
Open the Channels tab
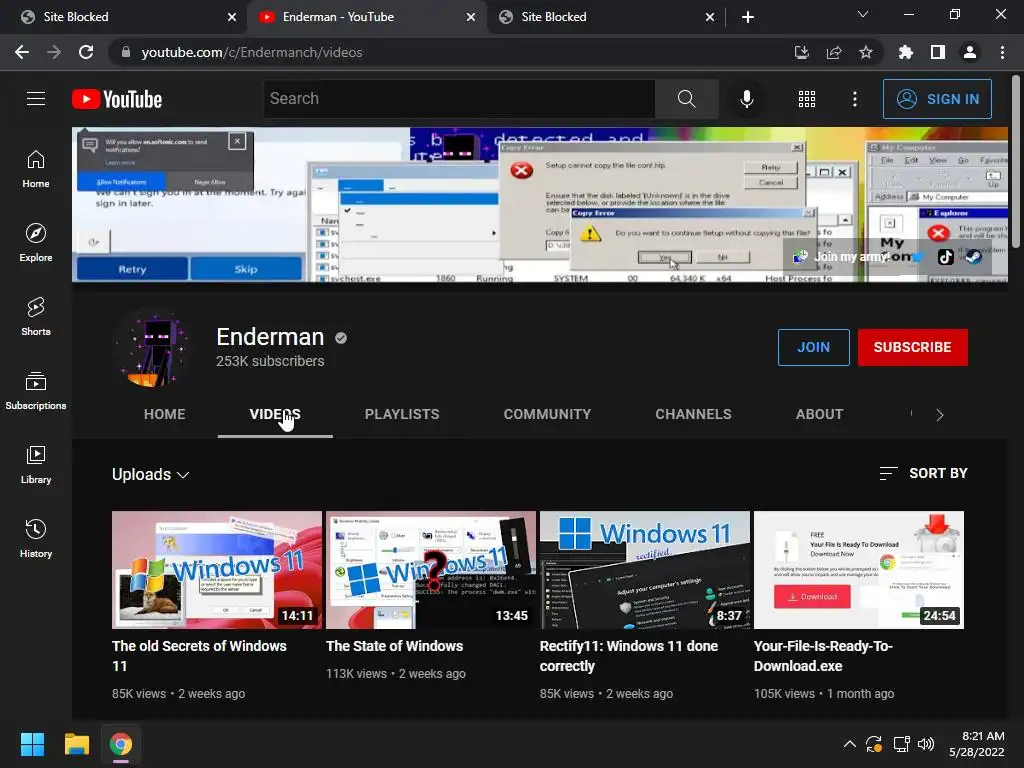coord(693,414)
